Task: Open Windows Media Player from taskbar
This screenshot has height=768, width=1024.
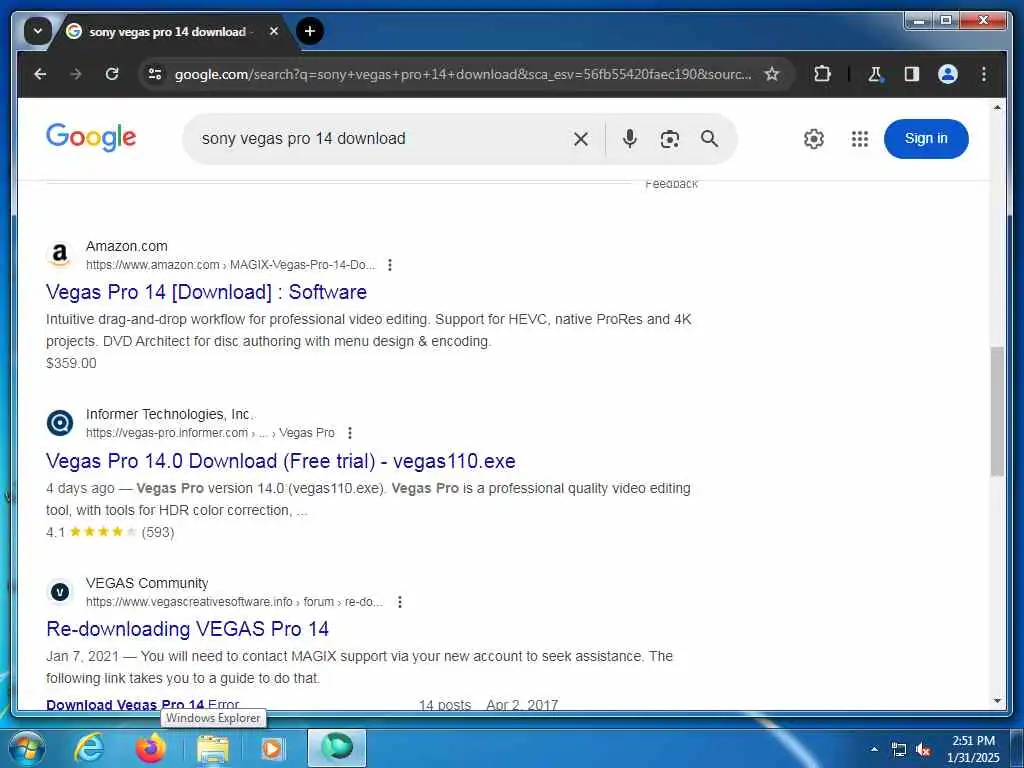Action: (x=272, y=748)
